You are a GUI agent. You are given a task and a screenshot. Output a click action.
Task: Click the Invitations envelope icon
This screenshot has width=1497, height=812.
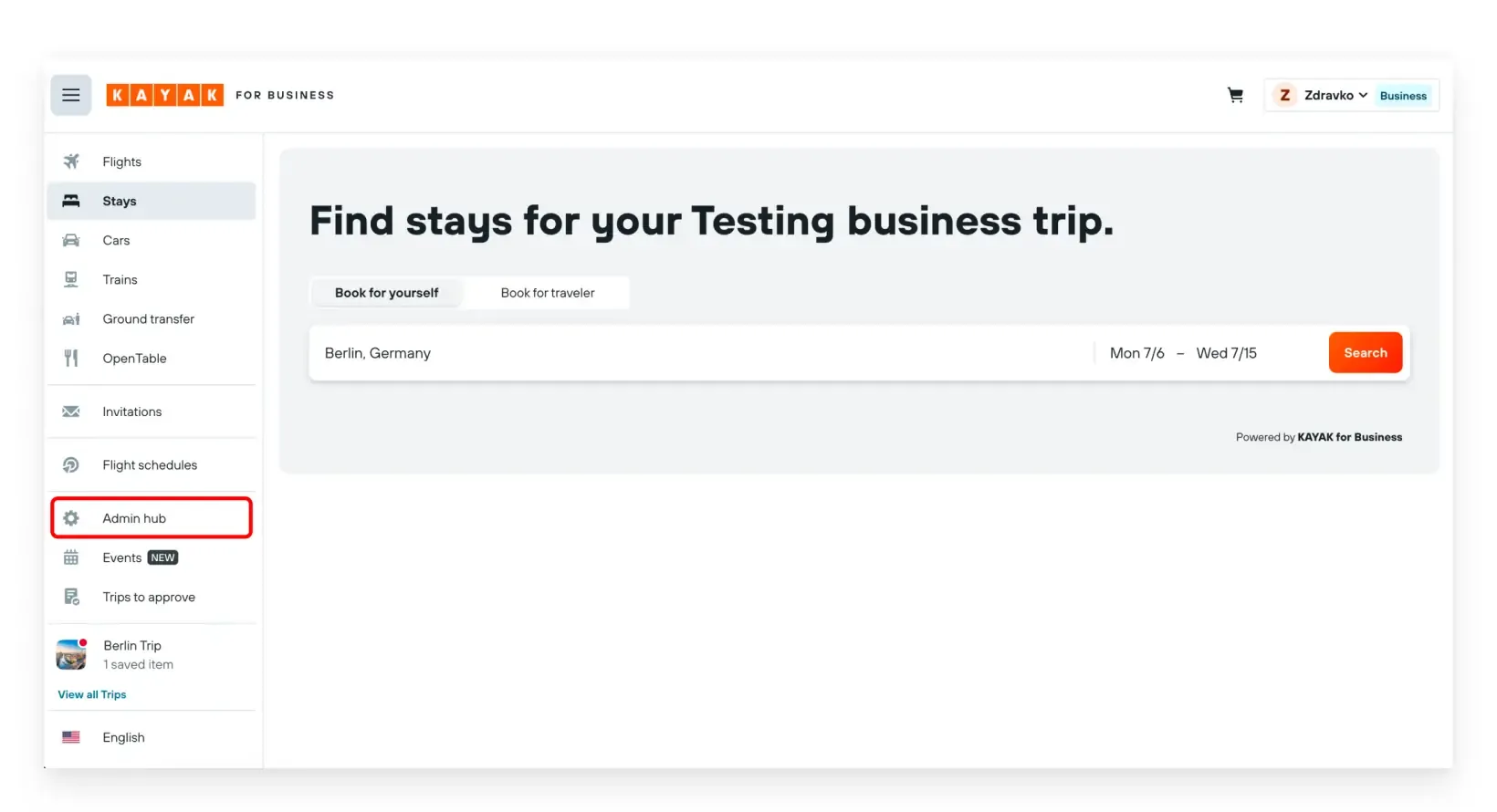point(71,411)
